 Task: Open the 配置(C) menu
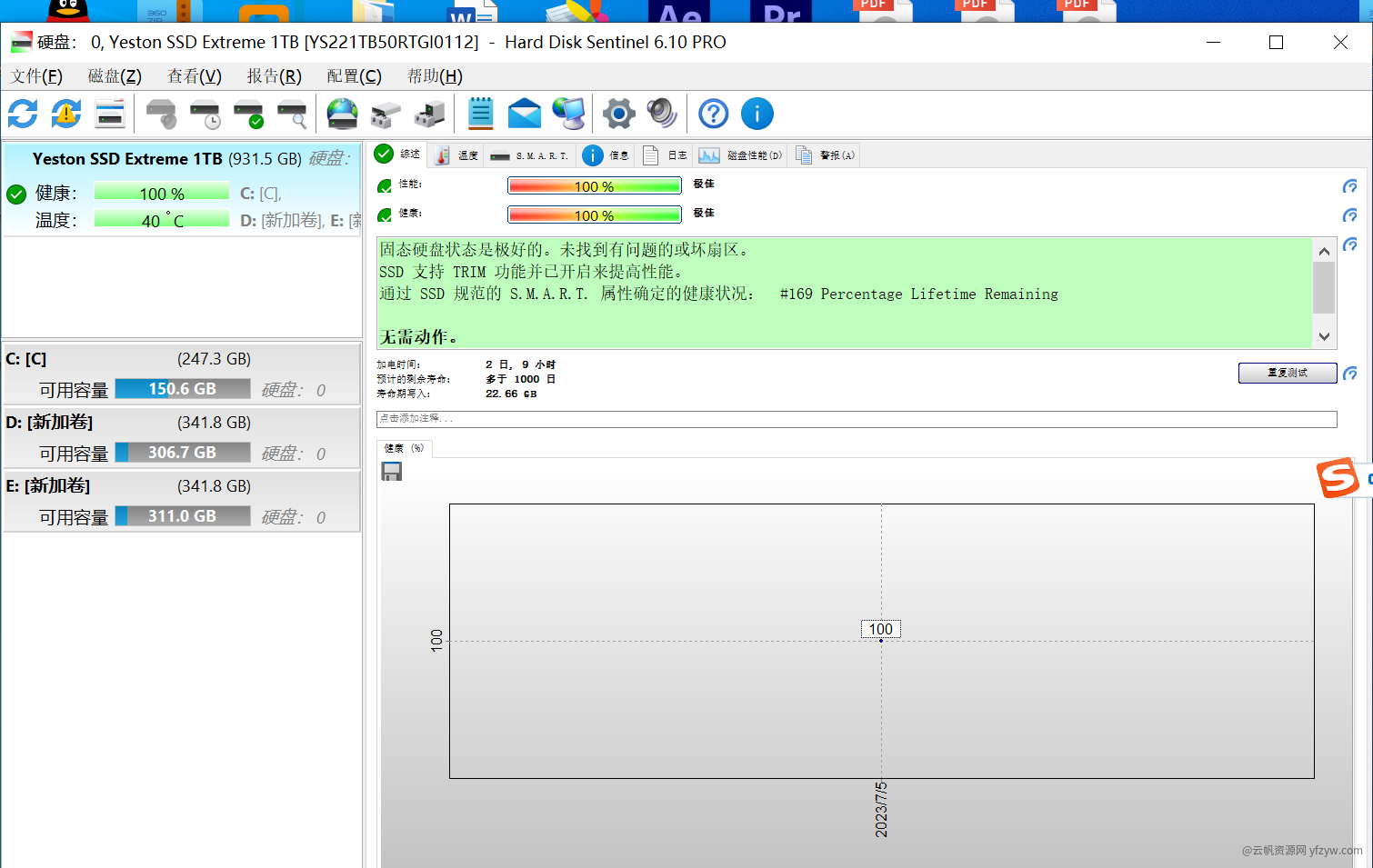[355, 76]
